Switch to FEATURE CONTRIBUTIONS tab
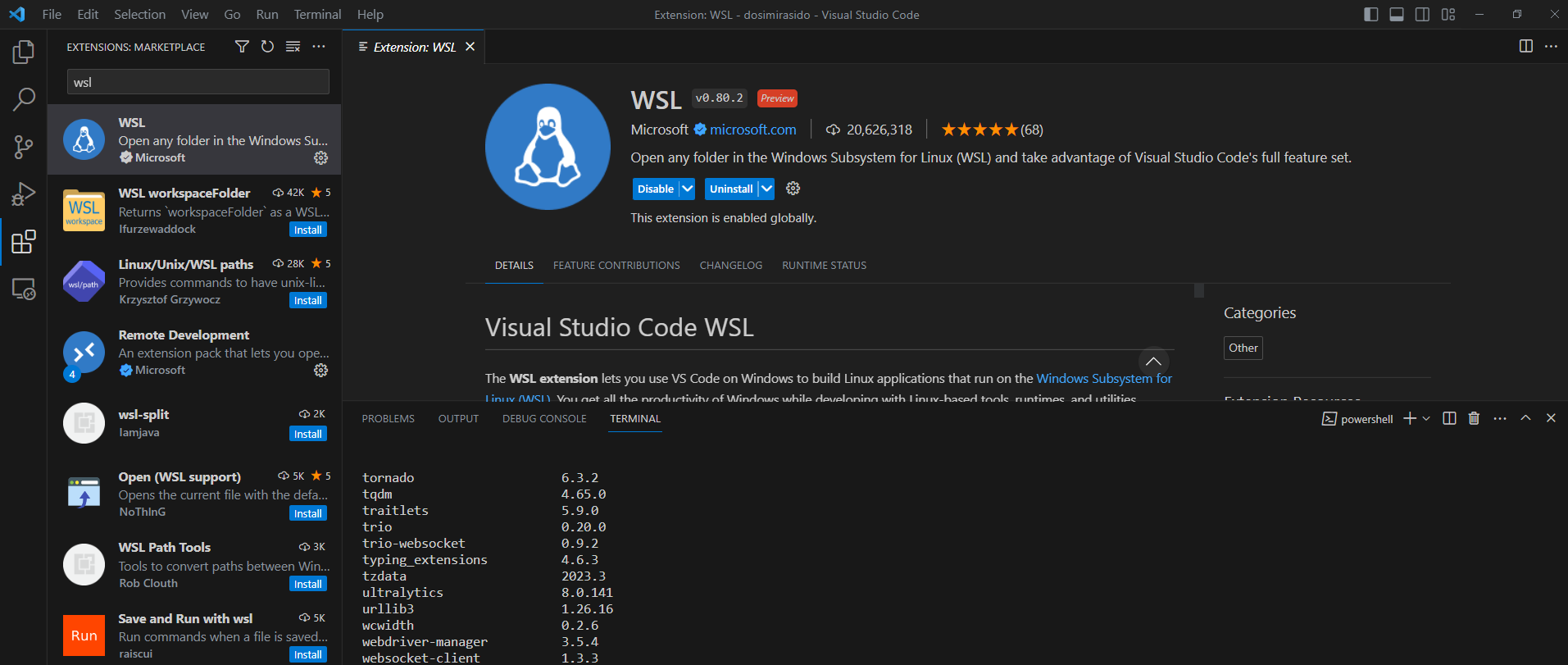 (x=616, y=266)
